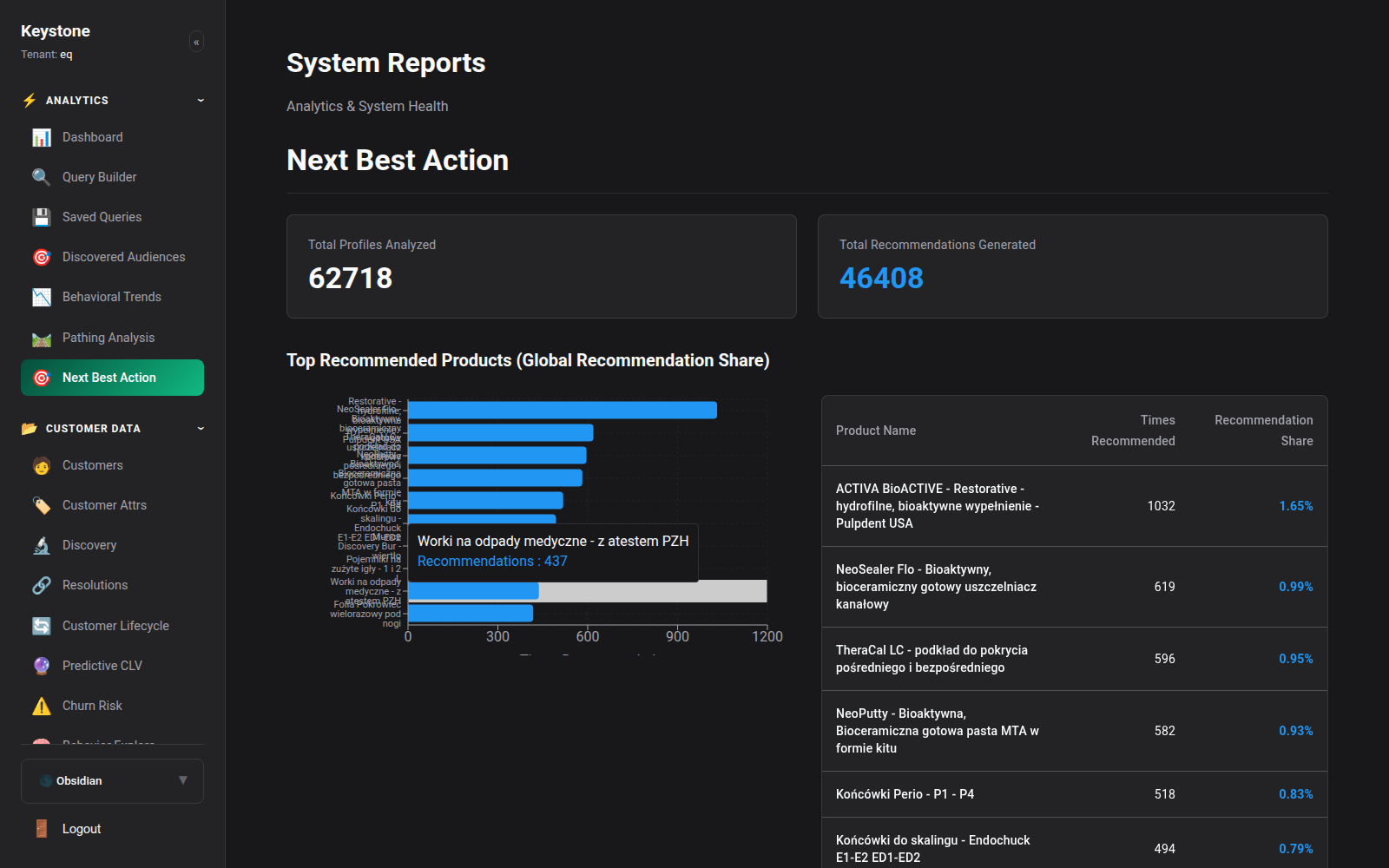
Task: Click the Next Best Action target icon
Action: [42, 378]
